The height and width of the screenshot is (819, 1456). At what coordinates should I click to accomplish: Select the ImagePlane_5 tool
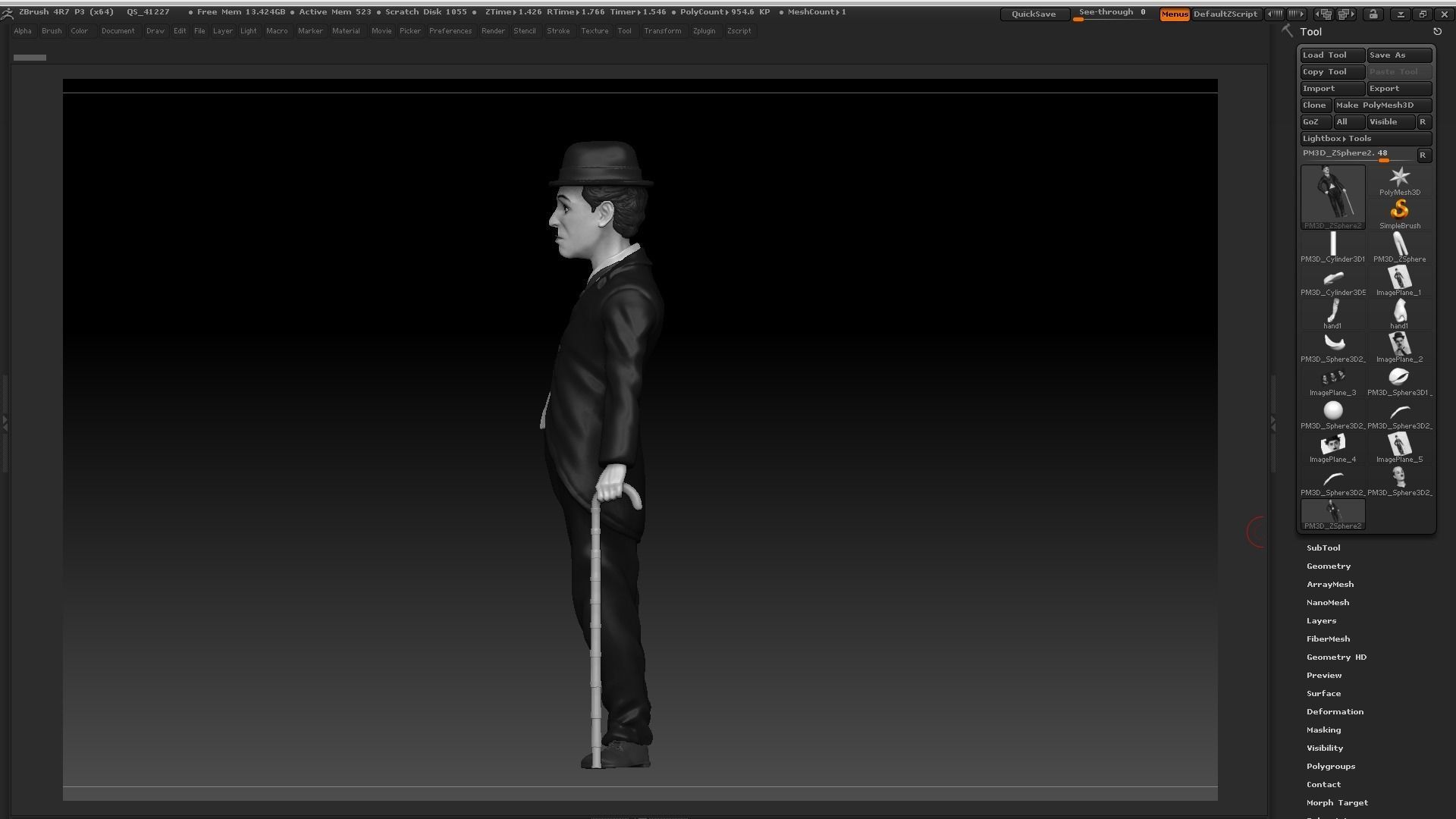pyautogui.click(x=1399, y=448)
